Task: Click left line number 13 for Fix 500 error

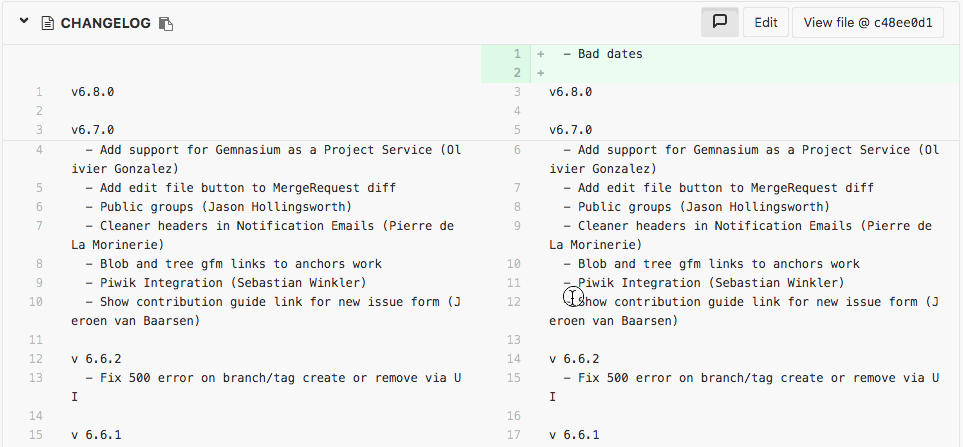Action: pyautogui.click(x=36, y=378)
